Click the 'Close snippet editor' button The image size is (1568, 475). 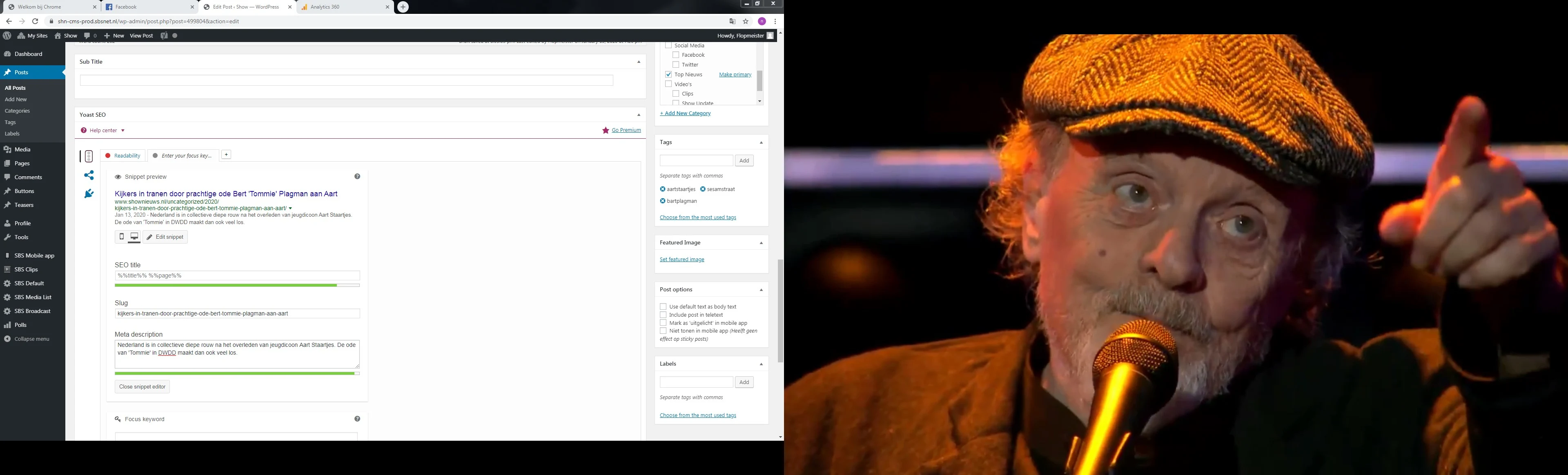coord(142,386)
